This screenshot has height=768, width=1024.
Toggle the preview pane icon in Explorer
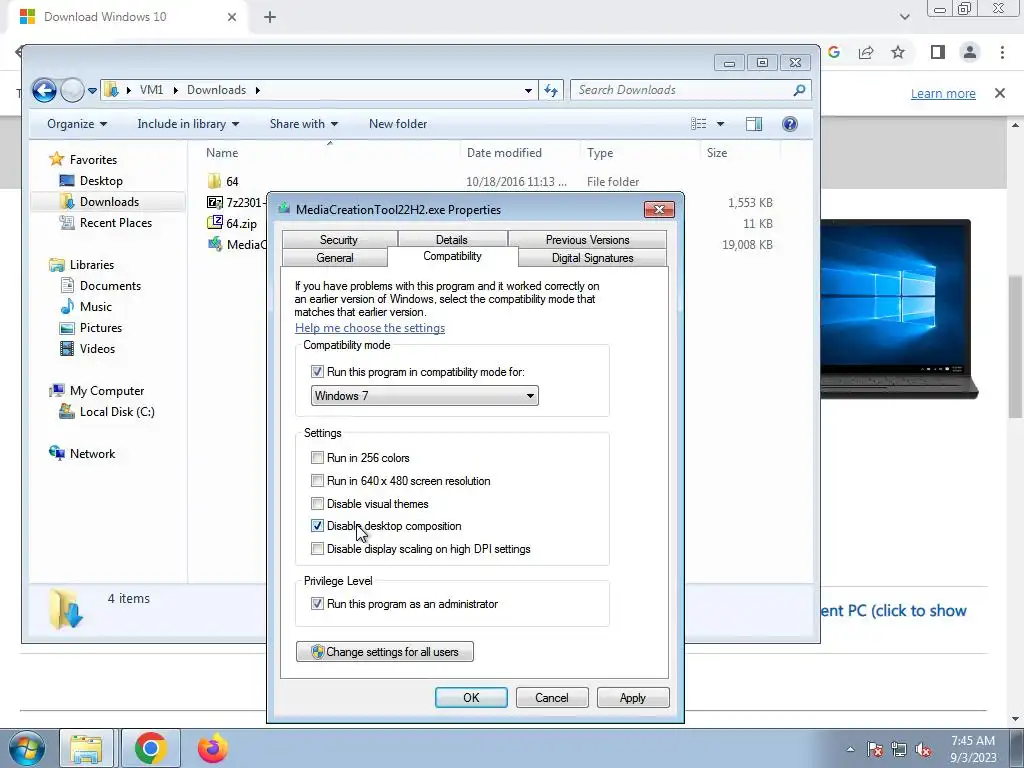coord(754,123)
